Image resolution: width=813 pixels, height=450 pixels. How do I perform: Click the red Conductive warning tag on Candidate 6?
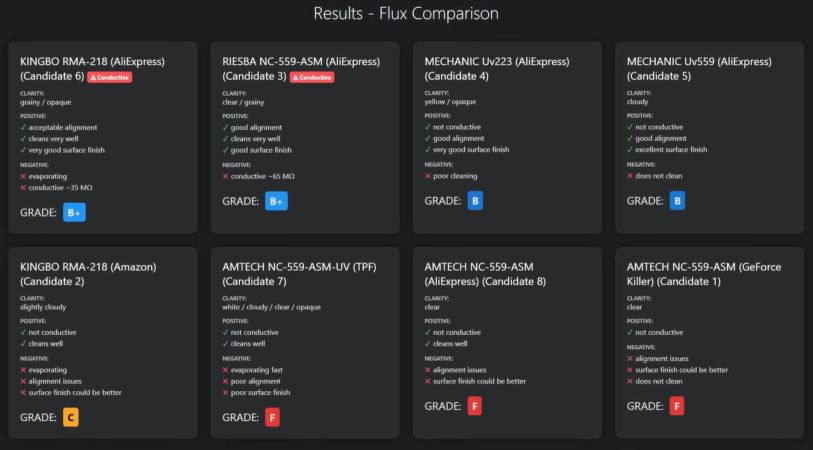[110, 77]
